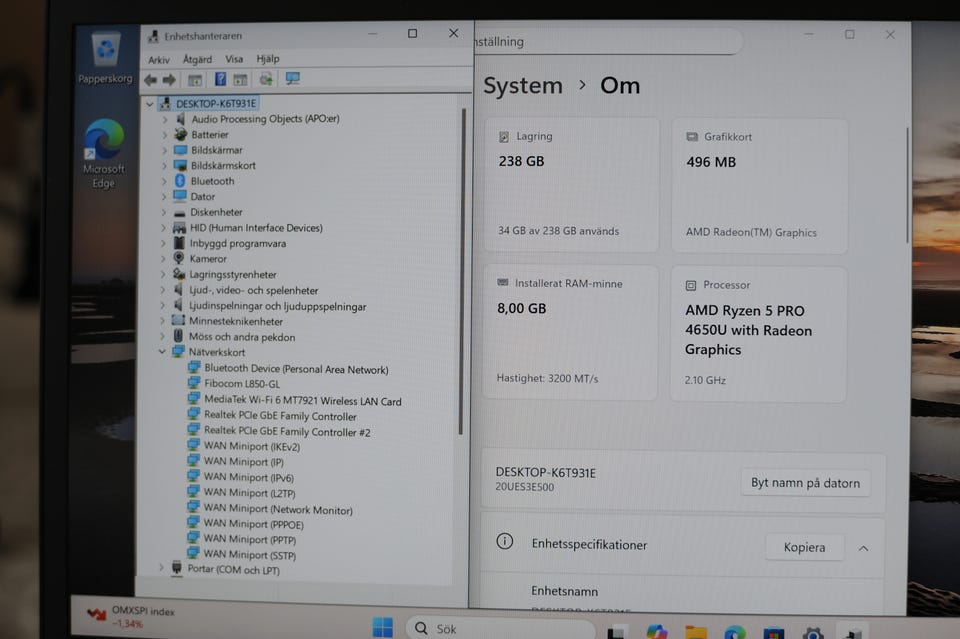Viewport: 960px width, 639px height.
Task: Open the OMXSPI index stock widget
Action: [130, 617]
